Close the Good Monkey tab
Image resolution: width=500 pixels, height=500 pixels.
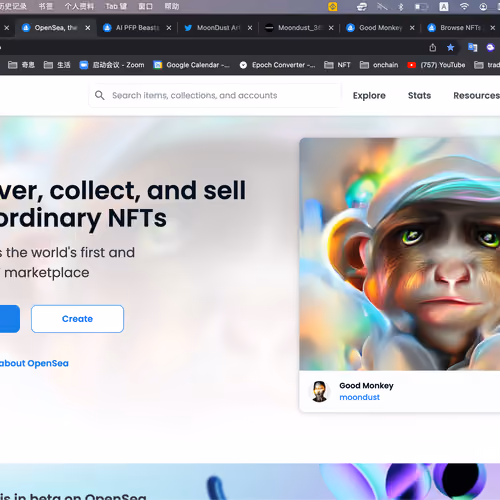tap(412, 28)
